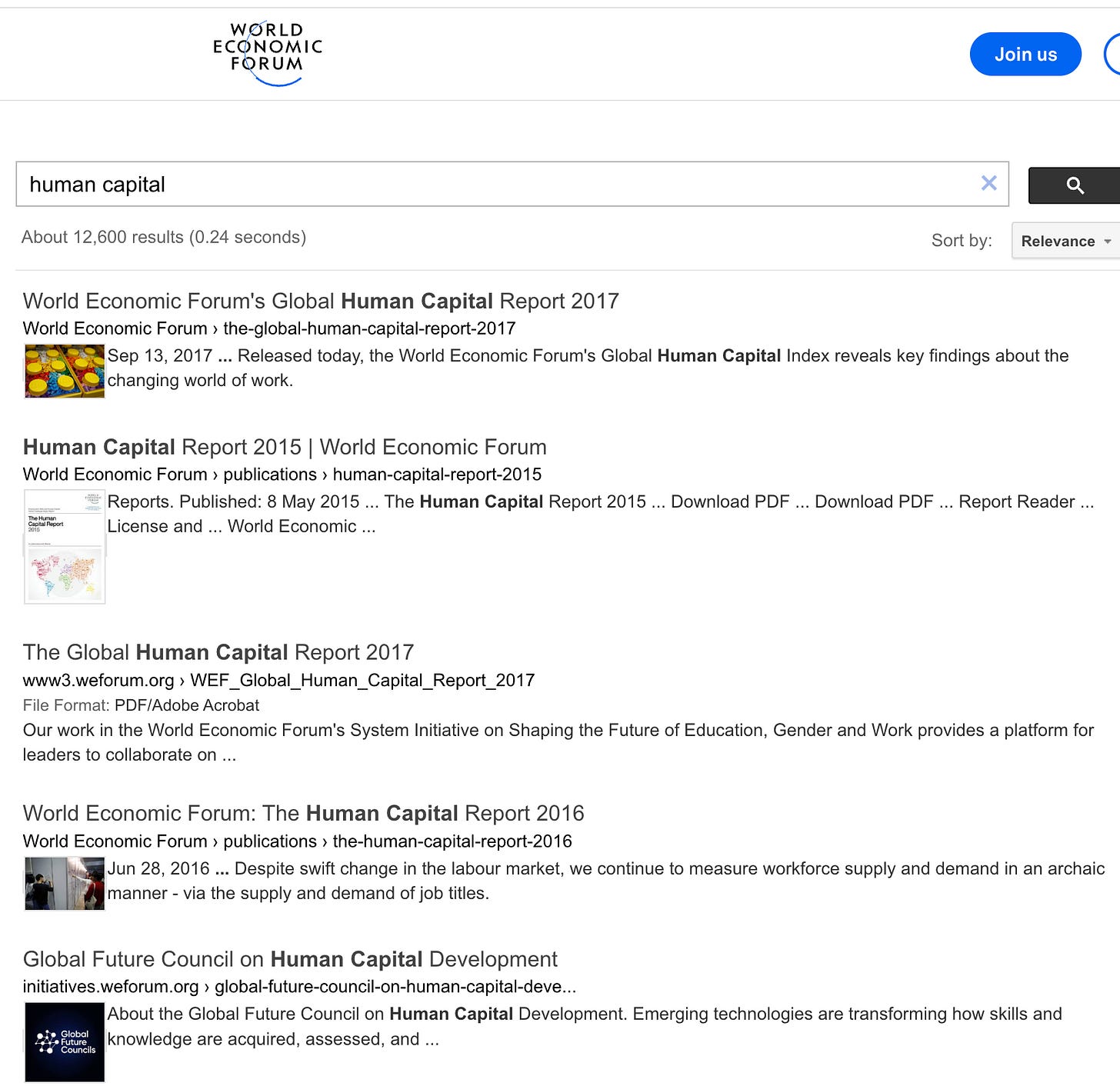Click the Join us button
Image resolution: width=1120 pixels, height=1086 pixels.
click(1025, 54)
